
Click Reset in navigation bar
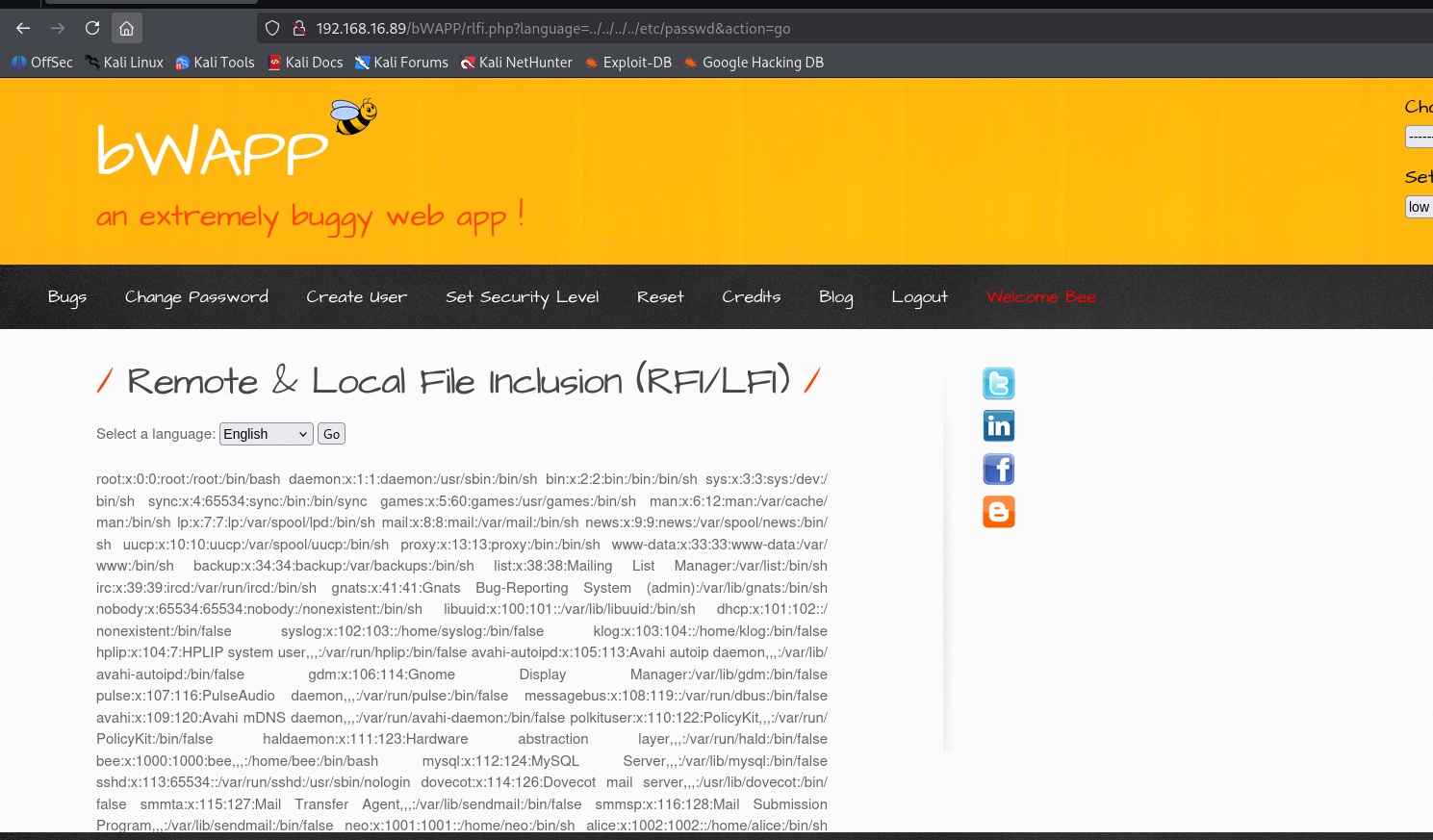point(660,296)
